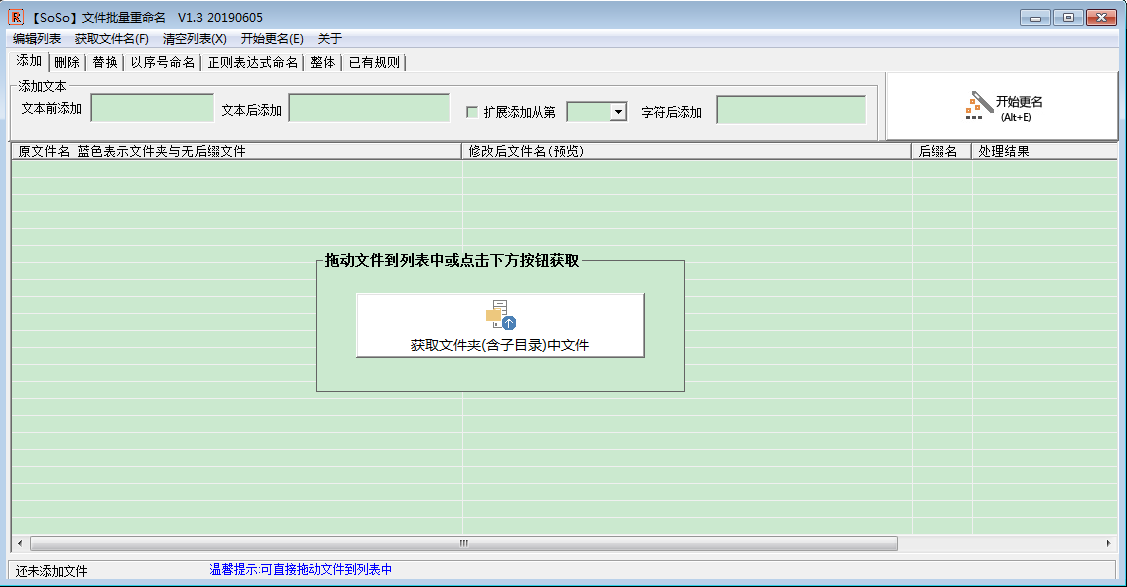Switch to the 替换 tab
This screenshot has height=587, width=1127.
point(105,62)
